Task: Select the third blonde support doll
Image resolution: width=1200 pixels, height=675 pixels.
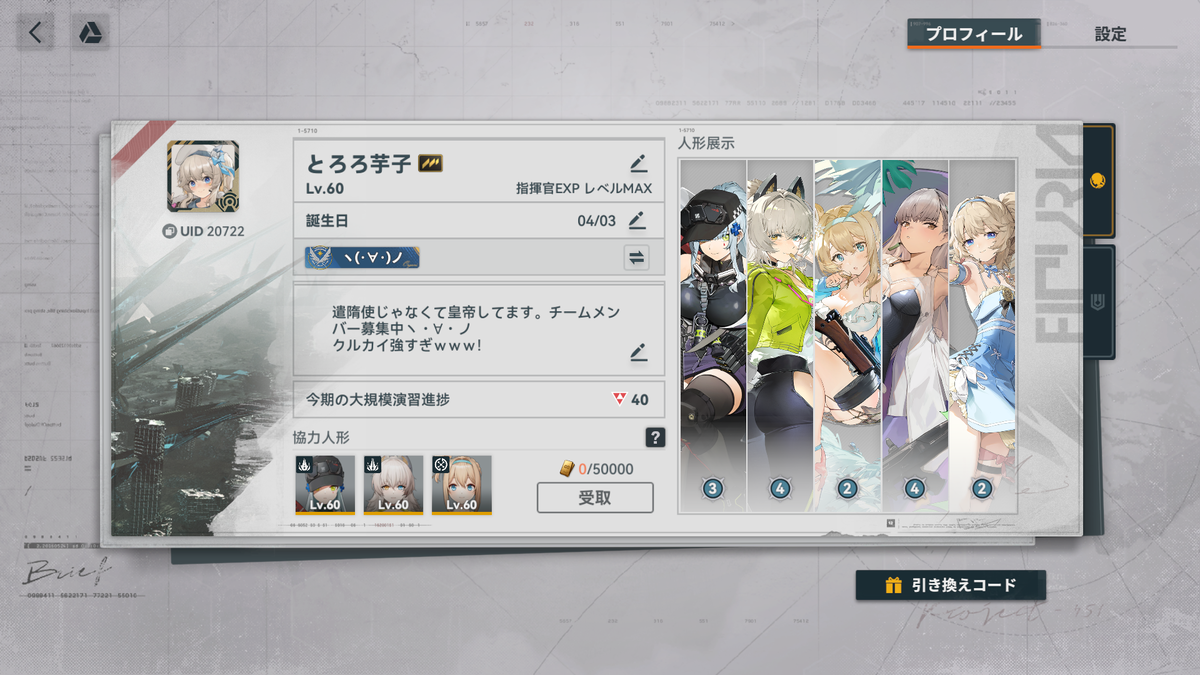Action: click(x=462, y=485)
